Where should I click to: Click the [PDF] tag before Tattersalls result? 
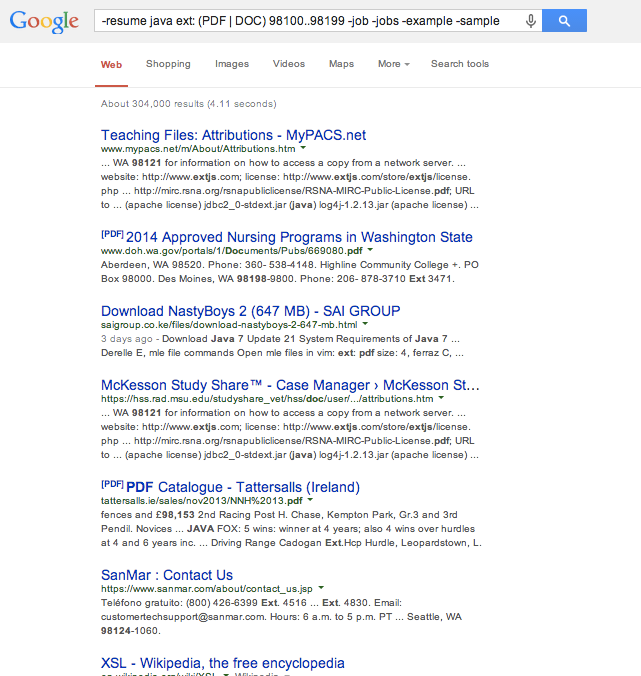tap(112, 484)
